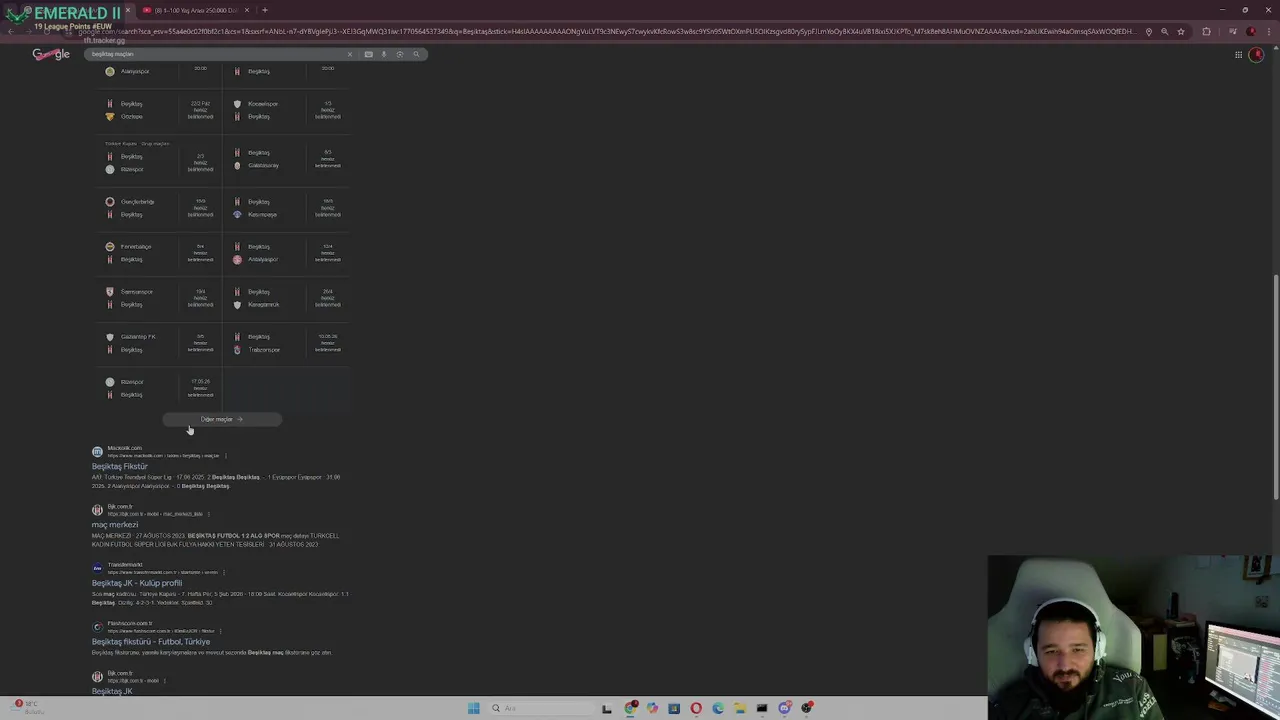Open the zoom indicator in address bar
Screen dimensions: 1280x720
(1165, 31)
